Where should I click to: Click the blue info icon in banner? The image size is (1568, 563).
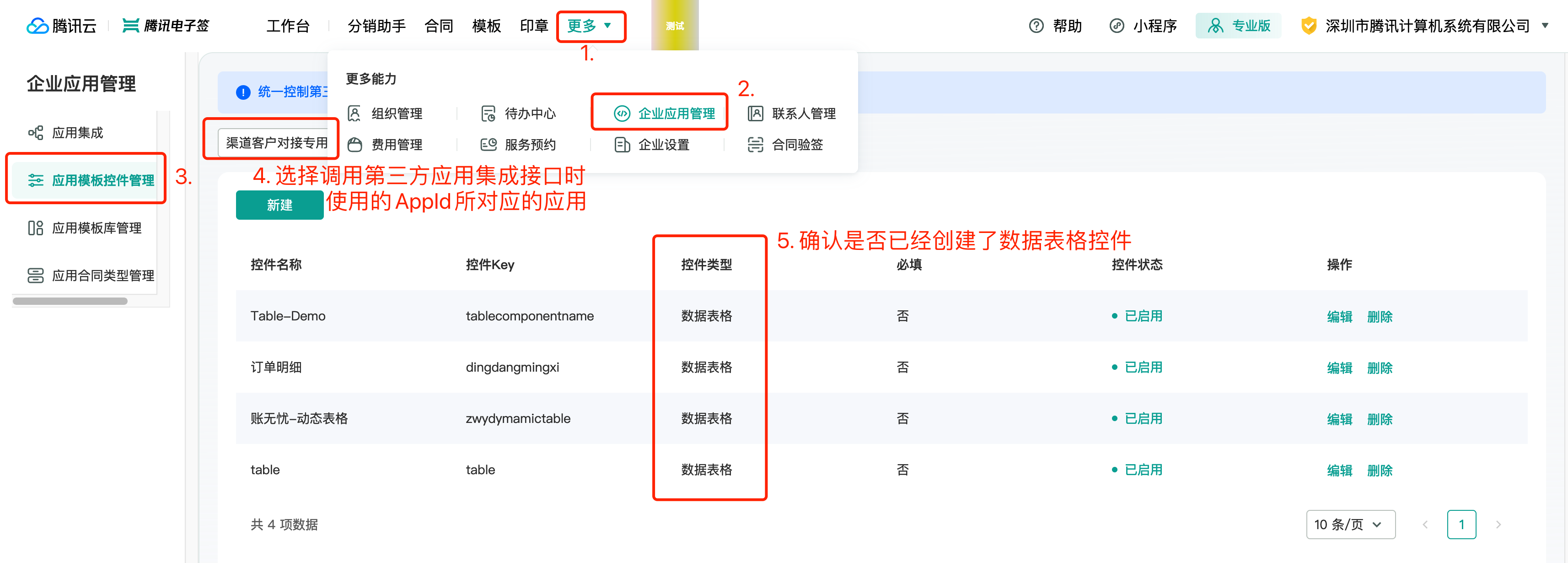[243, 92]
